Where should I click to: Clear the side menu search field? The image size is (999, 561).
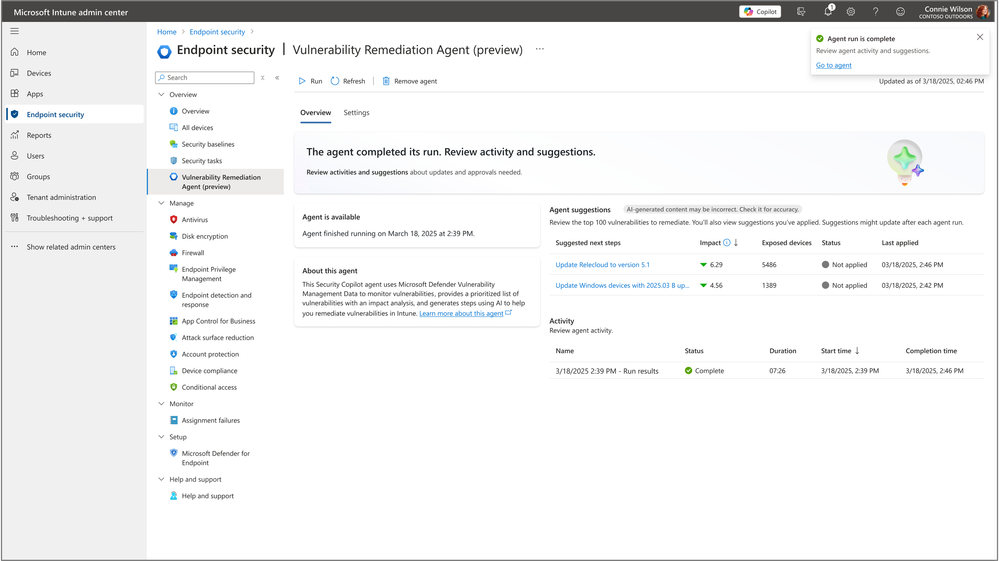(x=262, y=78)
